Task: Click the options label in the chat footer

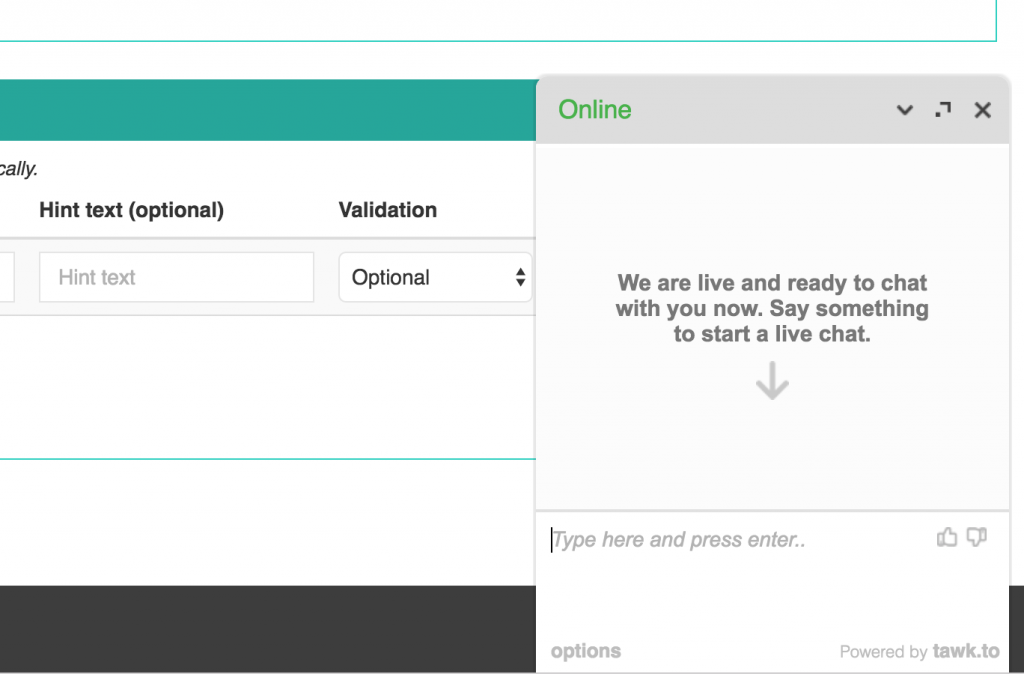Action: pyautogui.click(x=585, y=651)
